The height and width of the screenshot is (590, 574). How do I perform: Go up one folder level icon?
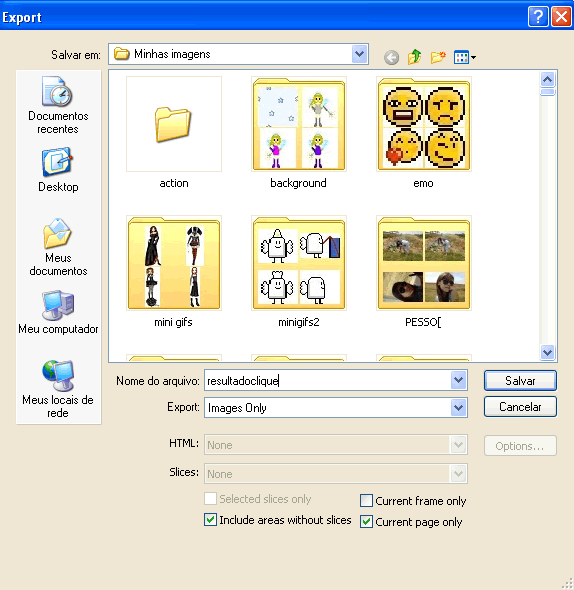click(x=414, y=57)
